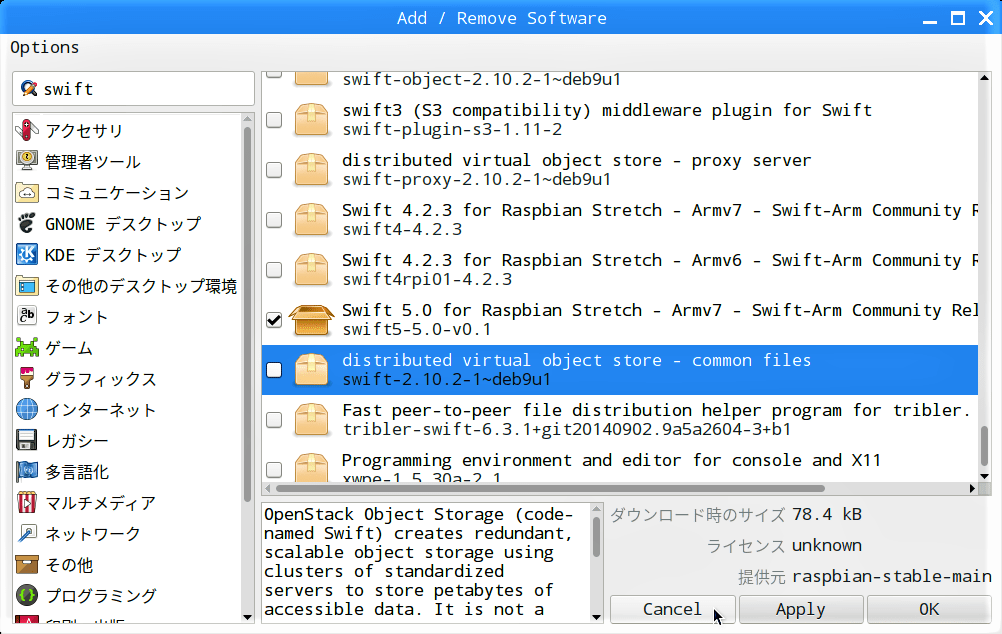Click the package list vertical scrollbar thumb
This screenshot has width=1002, height=634.
point(984,445)
